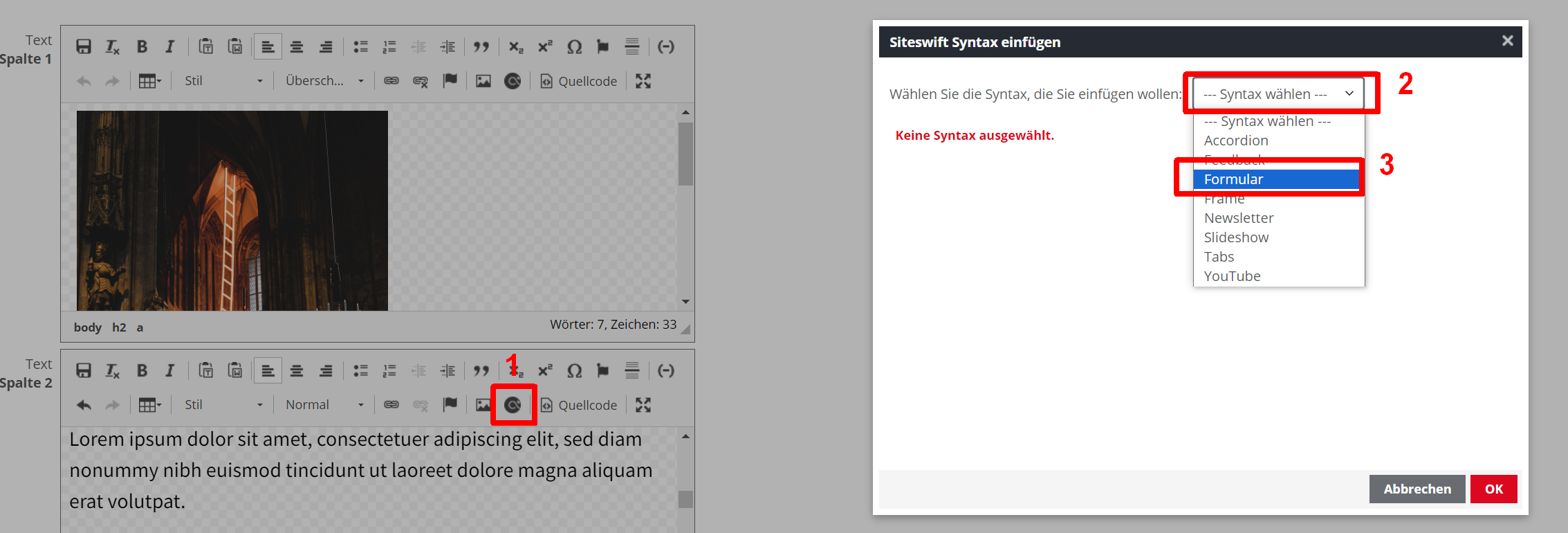The width and height of the screenshot is (1568, 533).
Task: Maximize the Spalte 1 editor
Action: (x=643, y=81)
